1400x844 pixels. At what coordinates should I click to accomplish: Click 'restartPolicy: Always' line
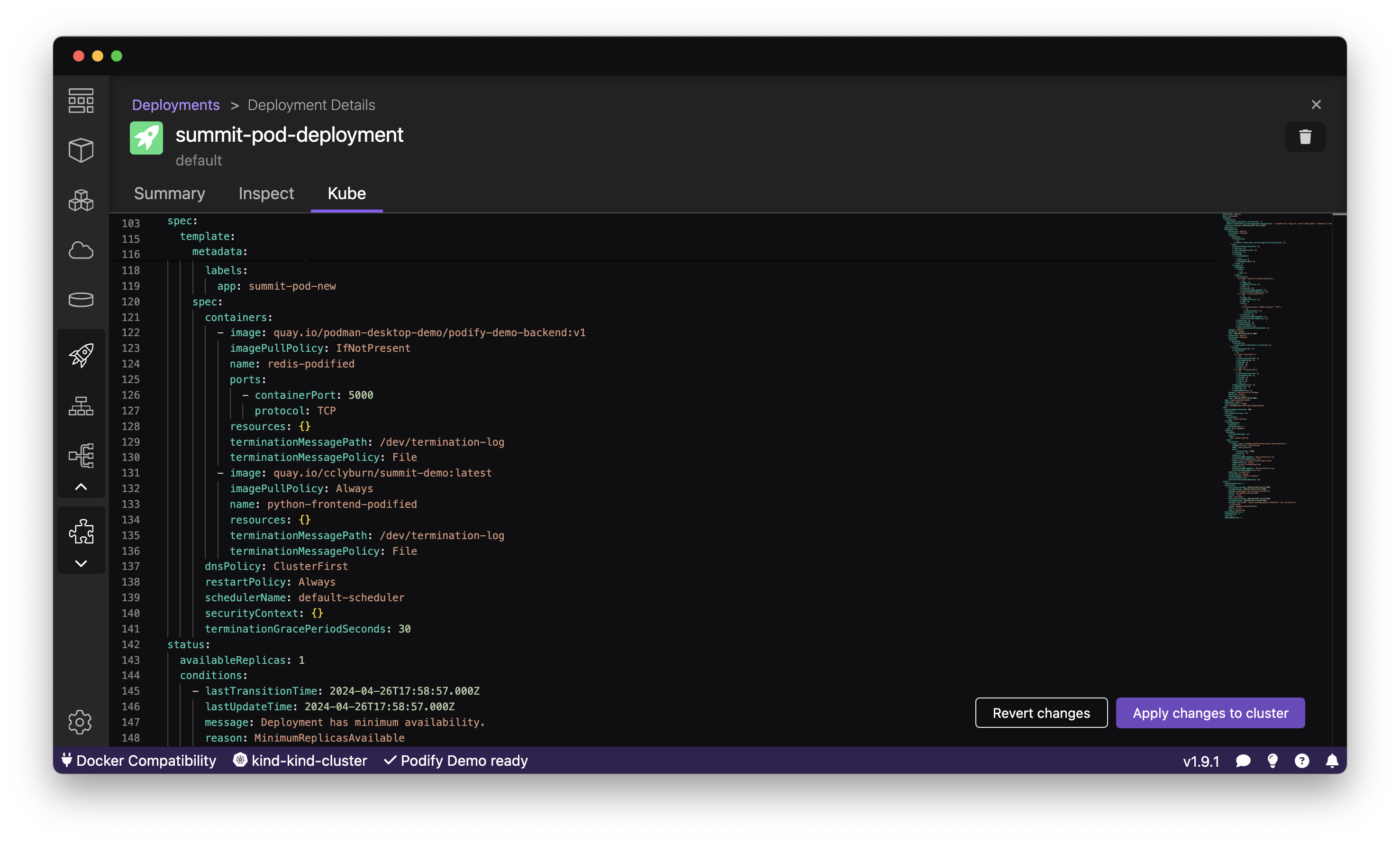270,582
